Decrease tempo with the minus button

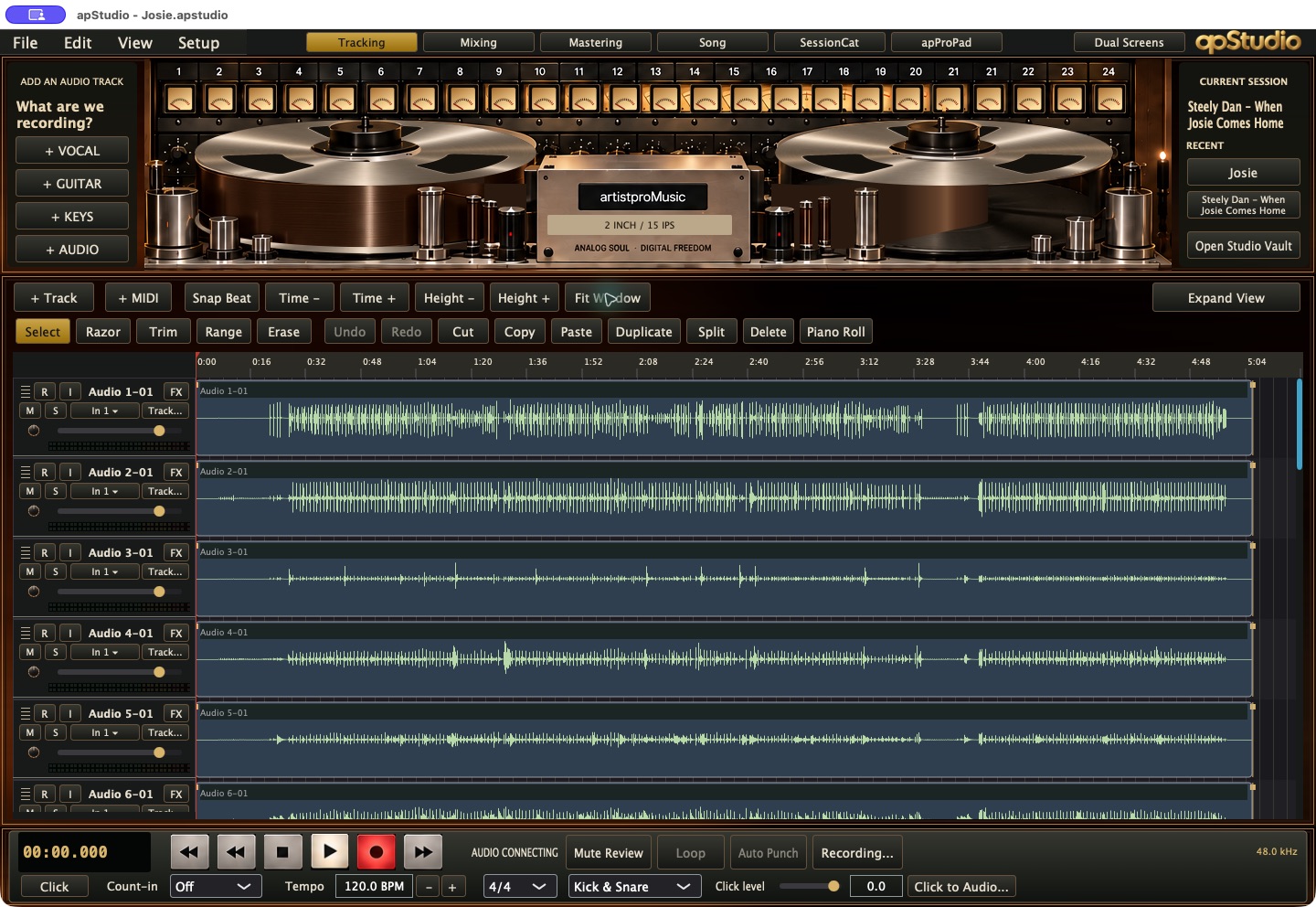tap(429, 887)
